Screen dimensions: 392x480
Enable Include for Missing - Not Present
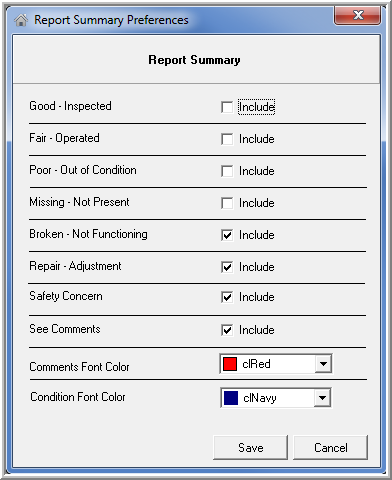point(227,203)
